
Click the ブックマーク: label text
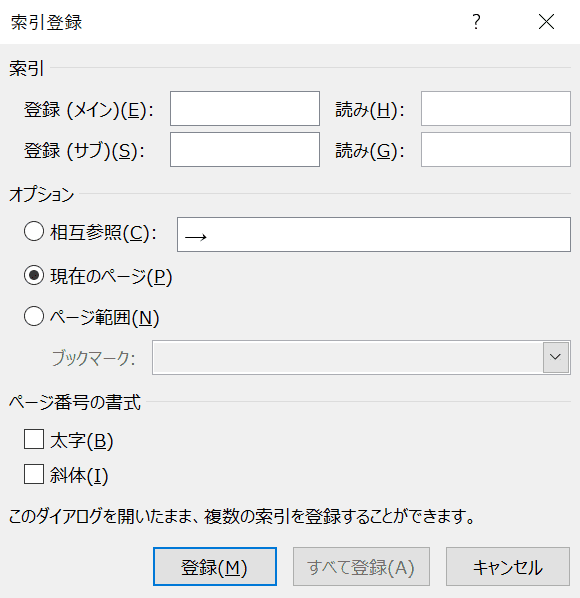tap(93, 358)
